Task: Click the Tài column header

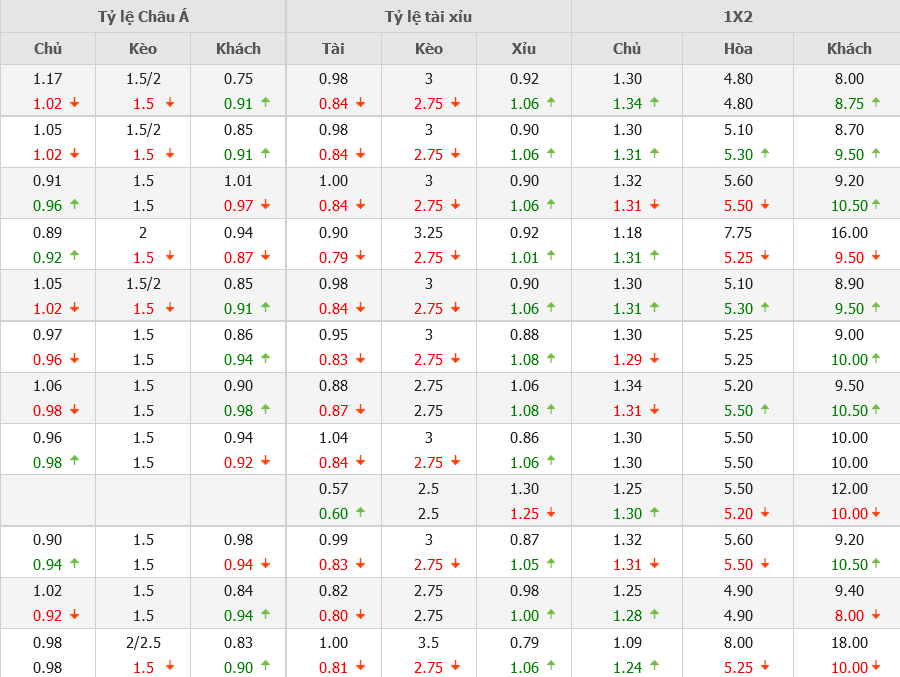Action: [333, 48]
